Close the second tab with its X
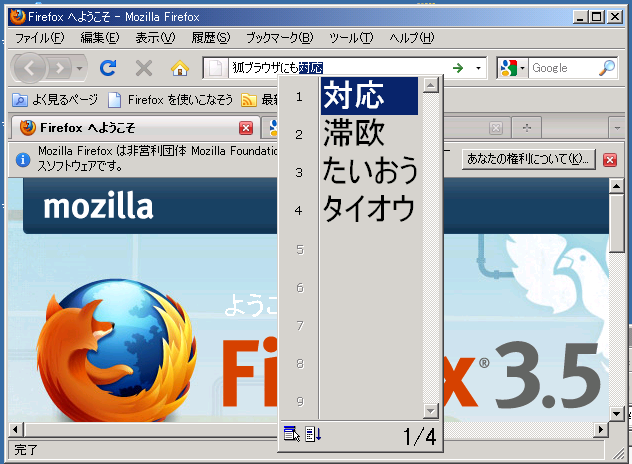Screen dimensions: 632x464 click(496, 128)
